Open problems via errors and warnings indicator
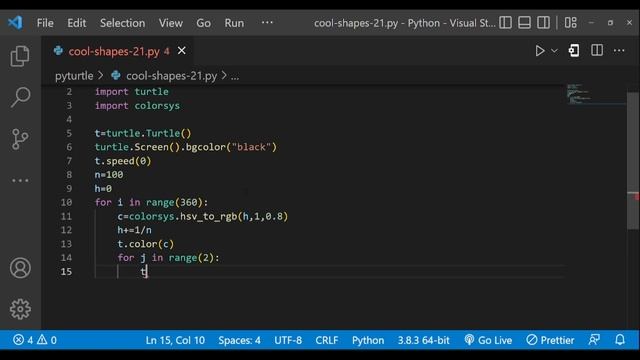Image resolution: width=640 pixels, height=360 pixels. coord(35,340)
